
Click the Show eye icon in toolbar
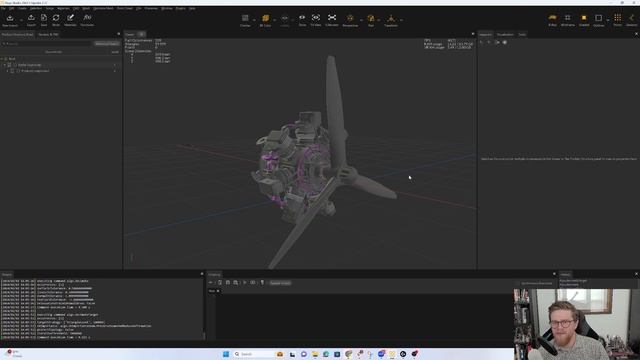point(302,18)
